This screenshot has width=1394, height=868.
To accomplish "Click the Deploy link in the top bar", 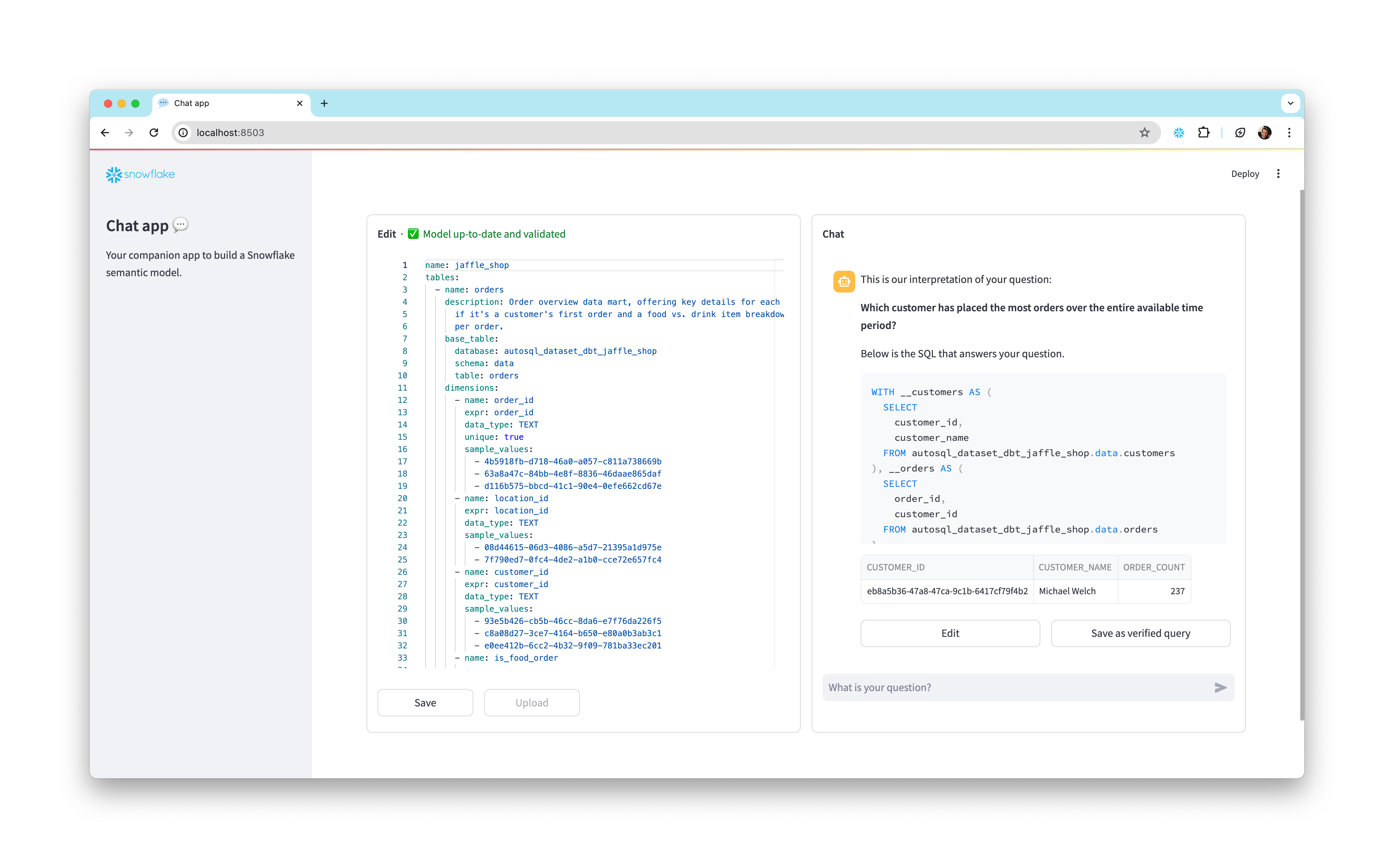I will [x=1245, y=174].
